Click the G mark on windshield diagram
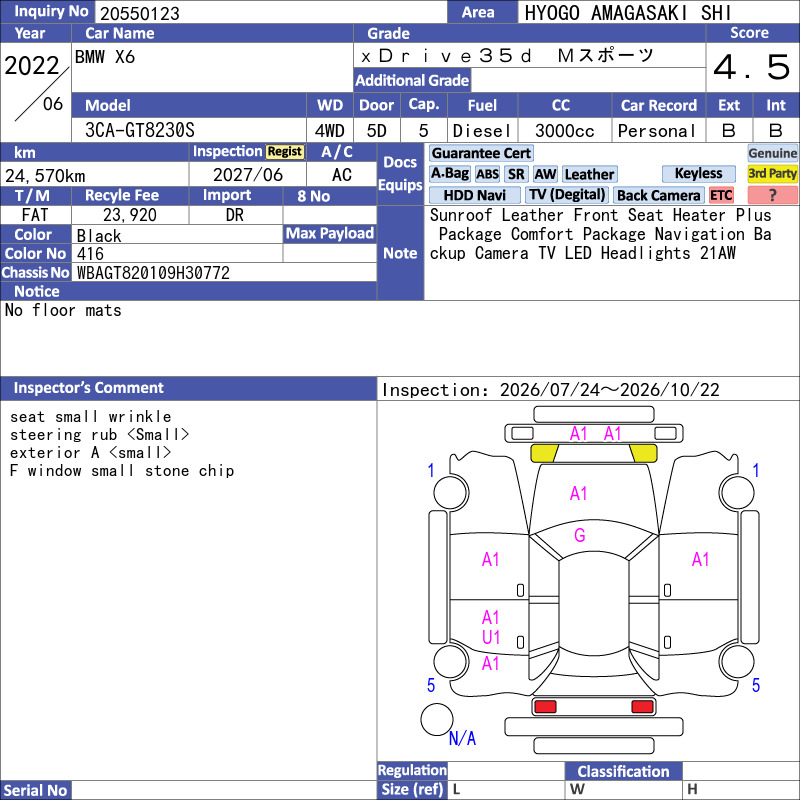This screenshot has height=800, width=800. pos(580,535)
